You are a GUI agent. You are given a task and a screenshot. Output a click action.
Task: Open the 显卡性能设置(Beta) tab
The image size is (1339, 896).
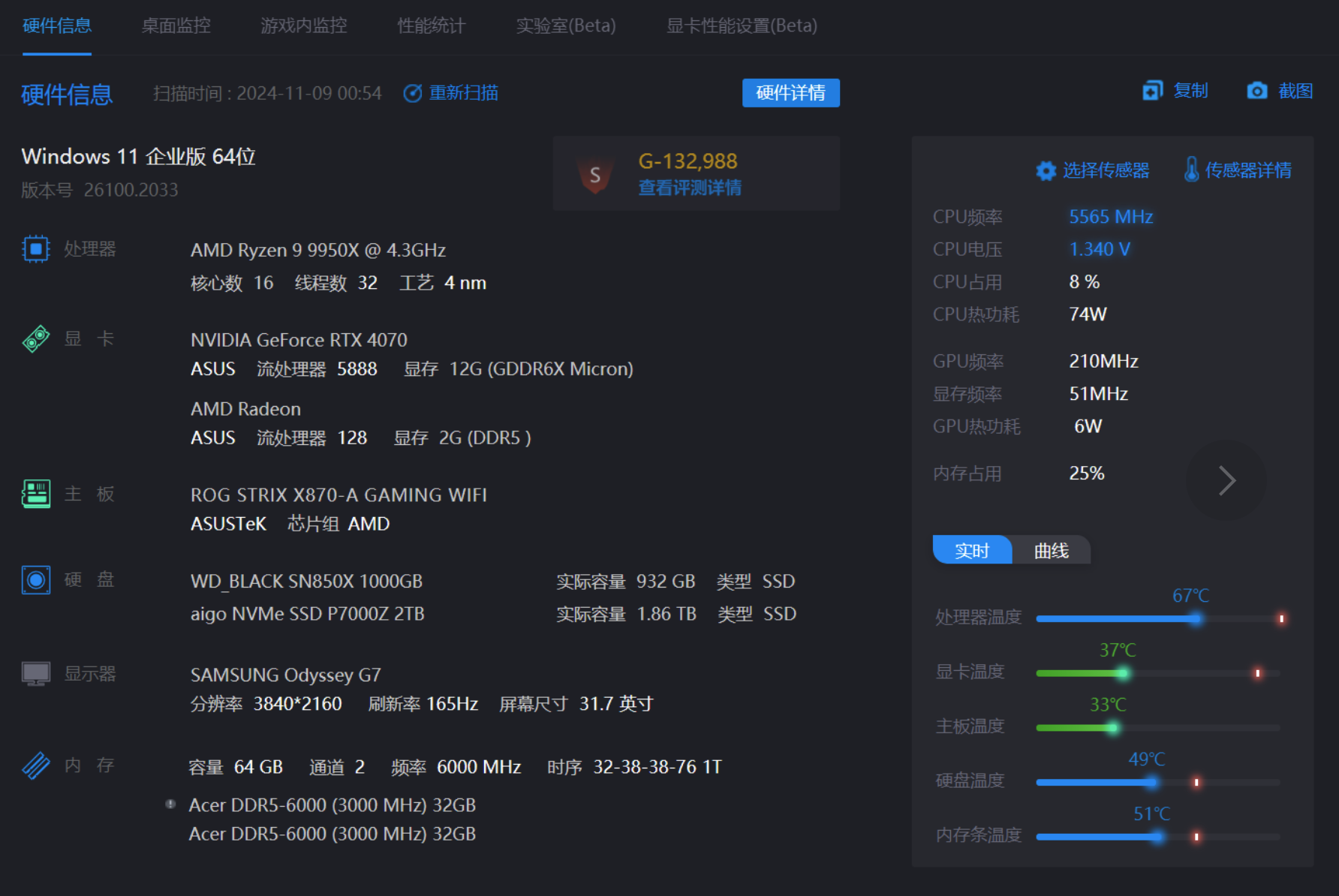coord(741,26)
